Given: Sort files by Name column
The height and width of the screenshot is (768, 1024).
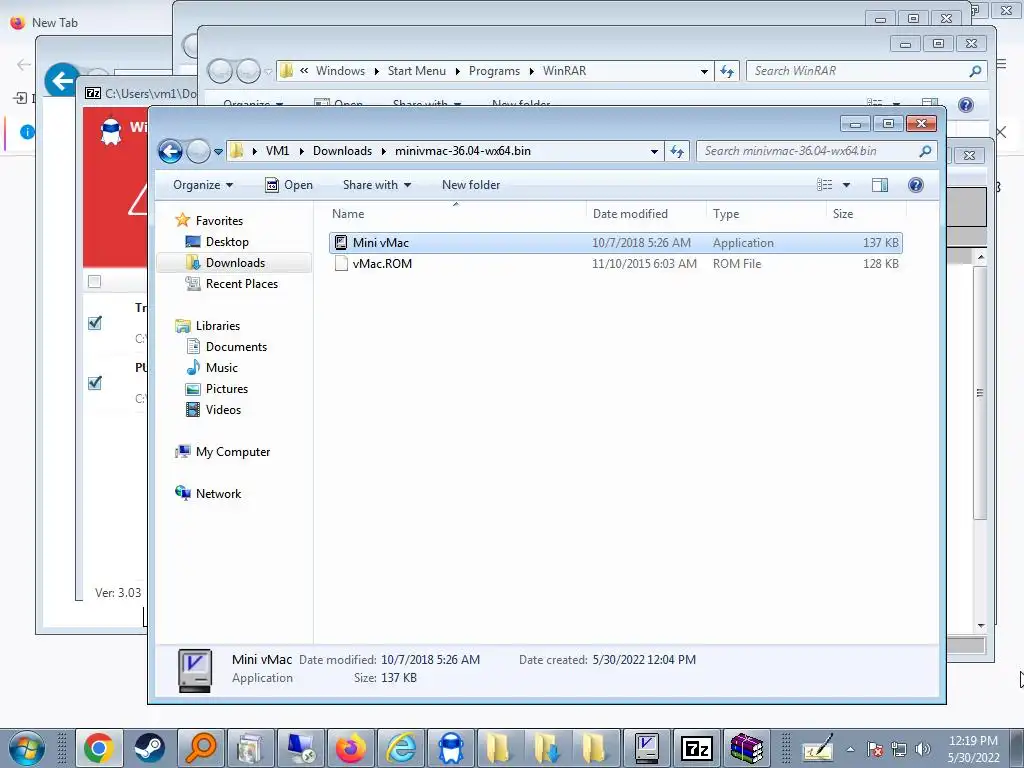Looking at the screenshot, I should (456, 214).
